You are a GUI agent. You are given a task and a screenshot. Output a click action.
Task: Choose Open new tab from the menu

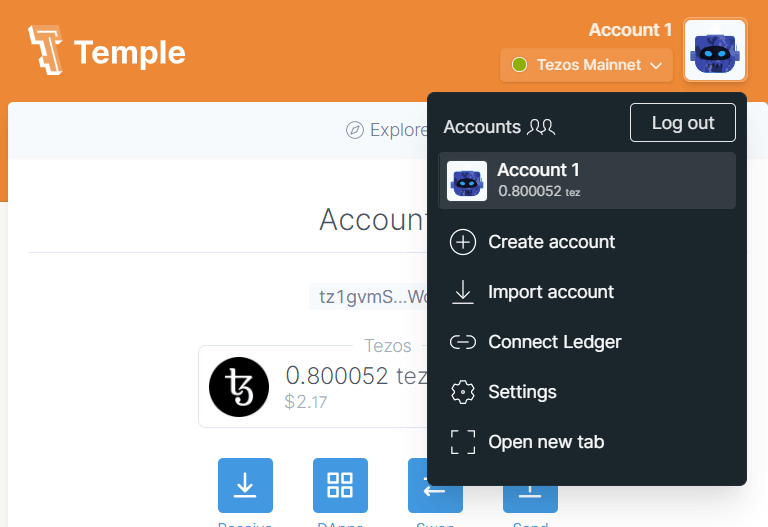pos(587,442)
